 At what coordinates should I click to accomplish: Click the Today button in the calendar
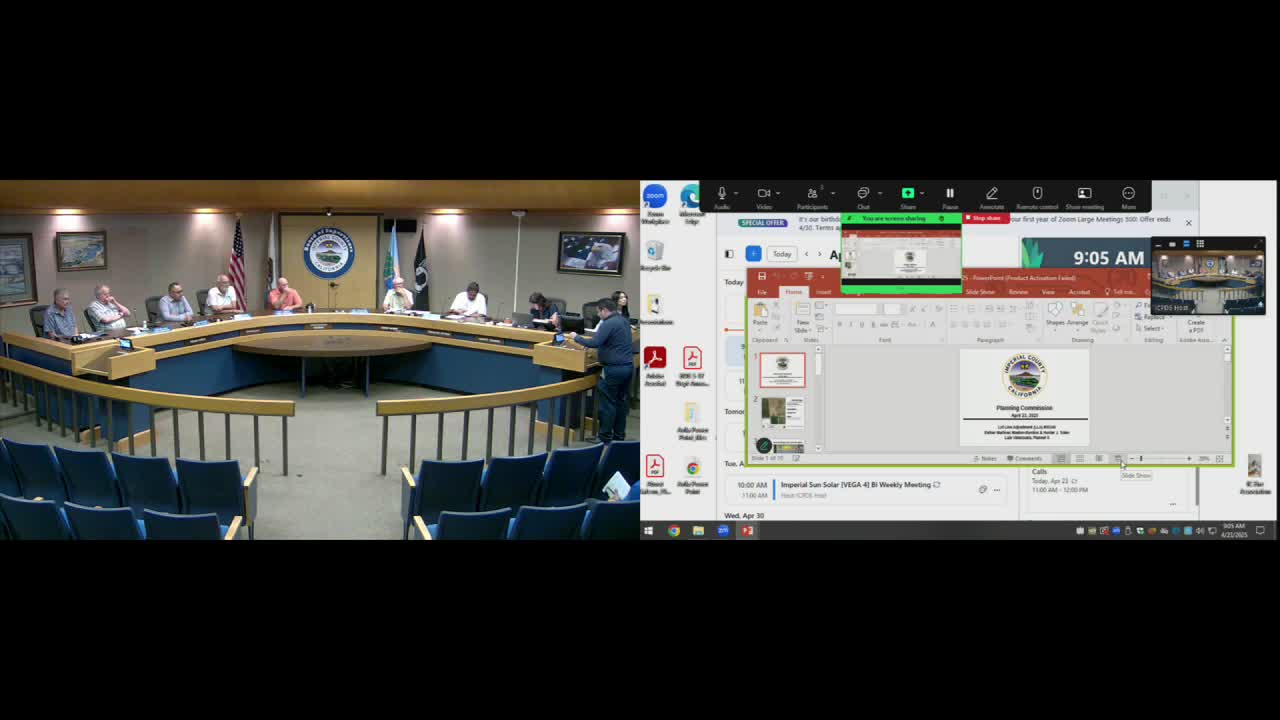click(782, 254)
